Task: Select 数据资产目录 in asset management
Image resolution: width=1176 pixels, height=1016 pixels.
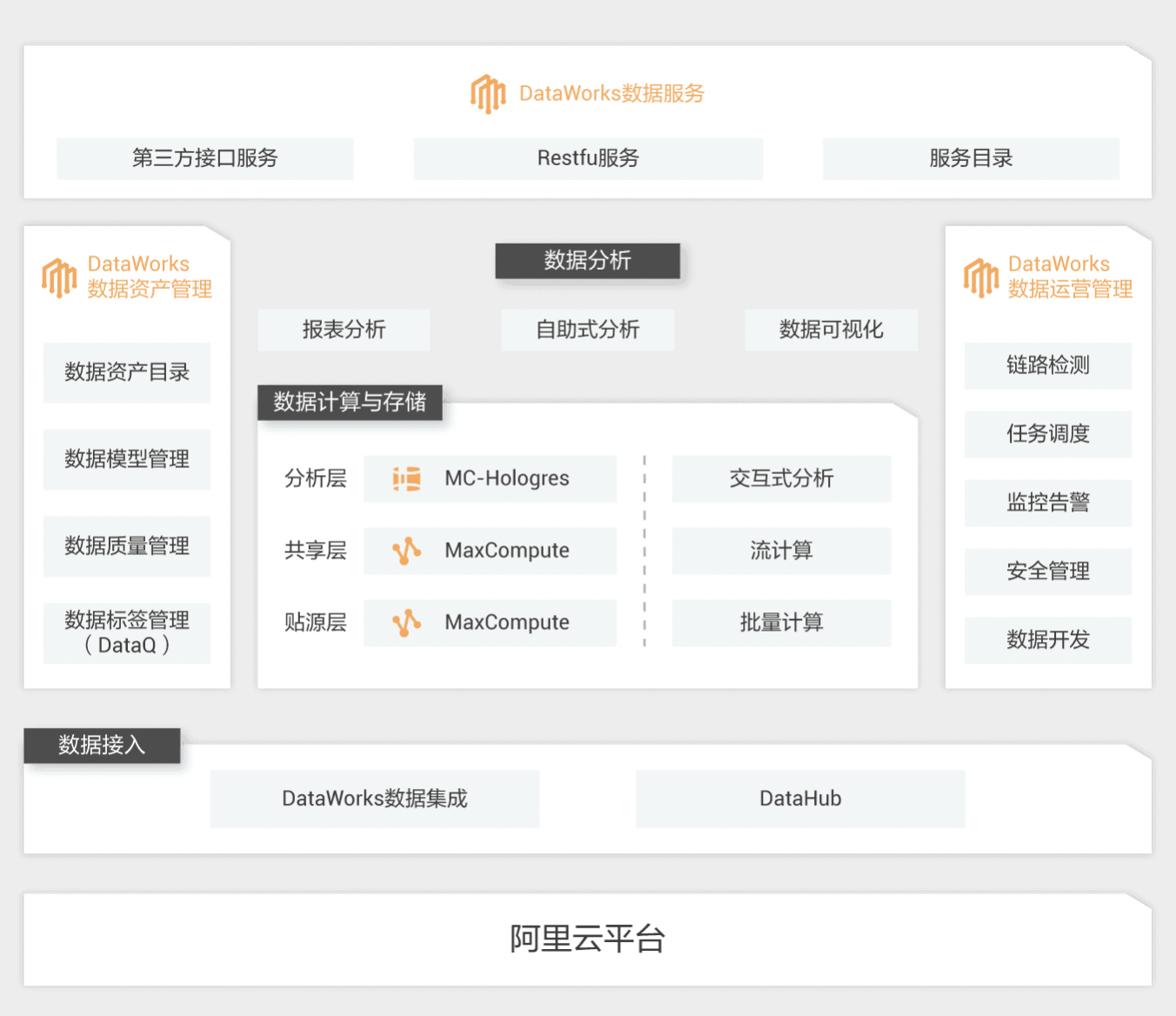Action: [127, 372]
